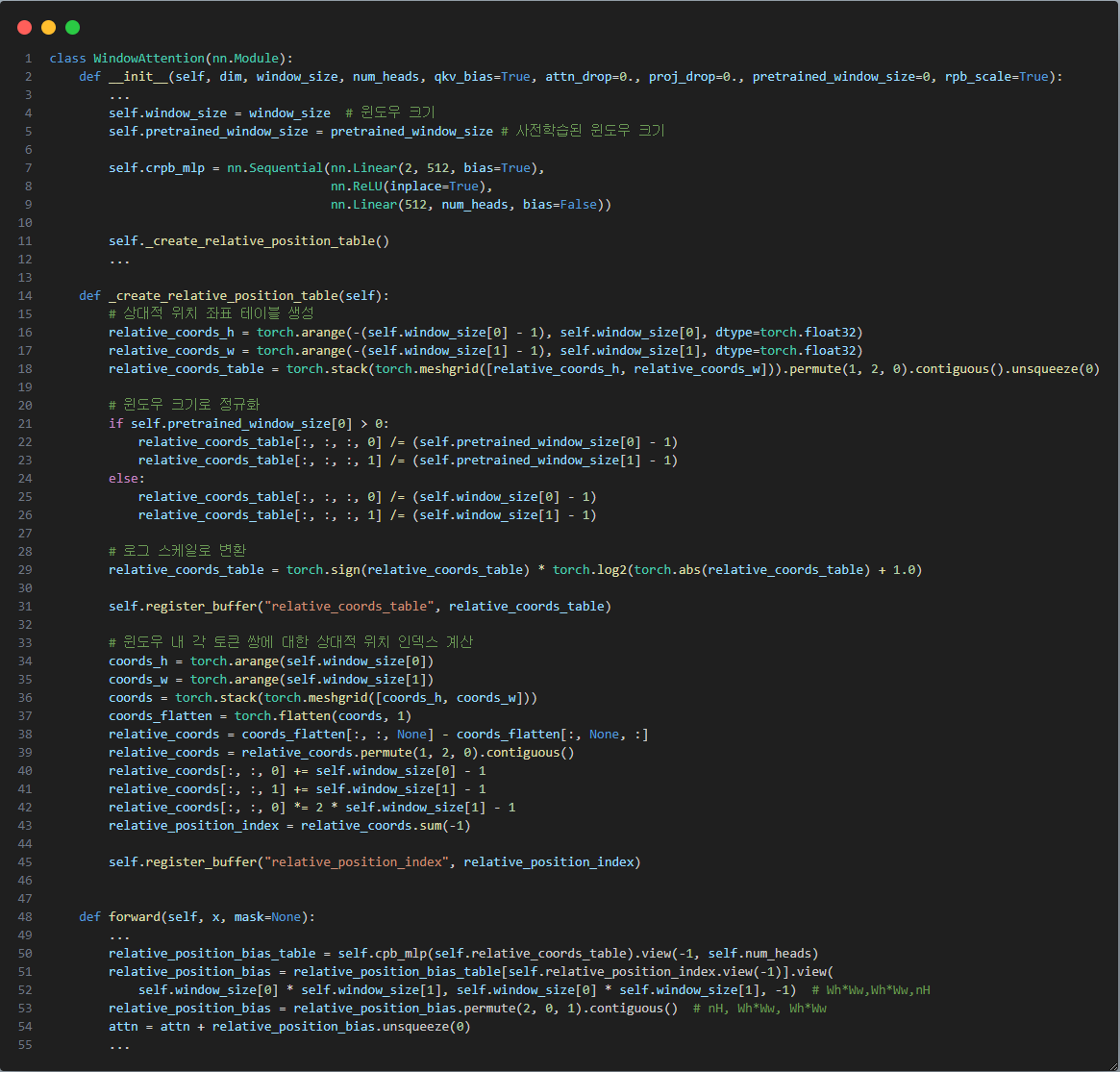The width and height of the screenshot is (1120, 1072).
Task: Click '(self.pretrained_window_size[1] - 1)' on line 23
Action: (x=545, y=460)
